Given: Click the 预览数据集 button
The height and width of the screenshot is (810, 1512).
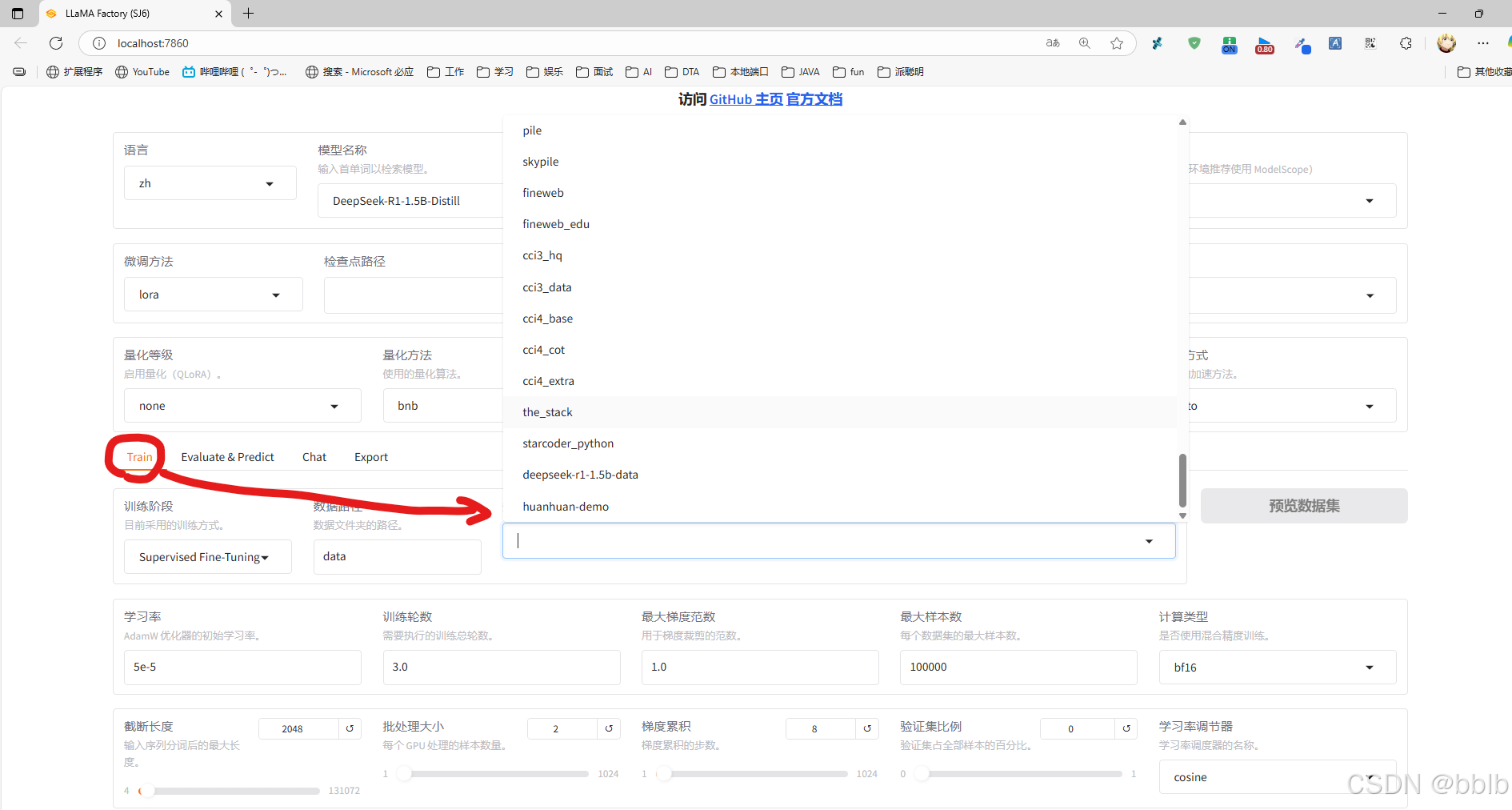Looking at the screenshot, I should pyautogui.click(x=1304, y=506).
